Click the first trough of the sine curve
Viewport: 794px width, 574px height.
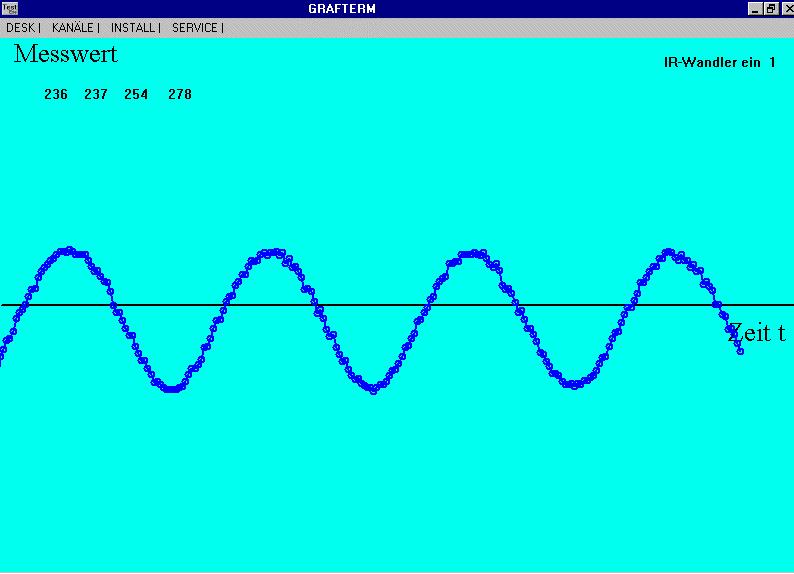point(172,388)
